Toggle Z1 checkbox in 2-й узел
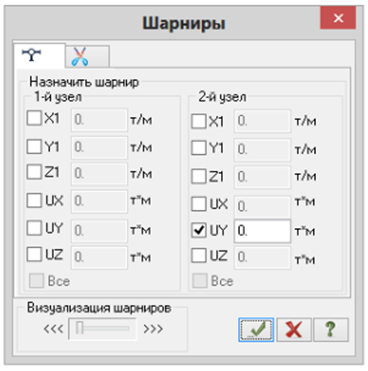This screenshot has width=368, height=371. (x=199, y=176)
